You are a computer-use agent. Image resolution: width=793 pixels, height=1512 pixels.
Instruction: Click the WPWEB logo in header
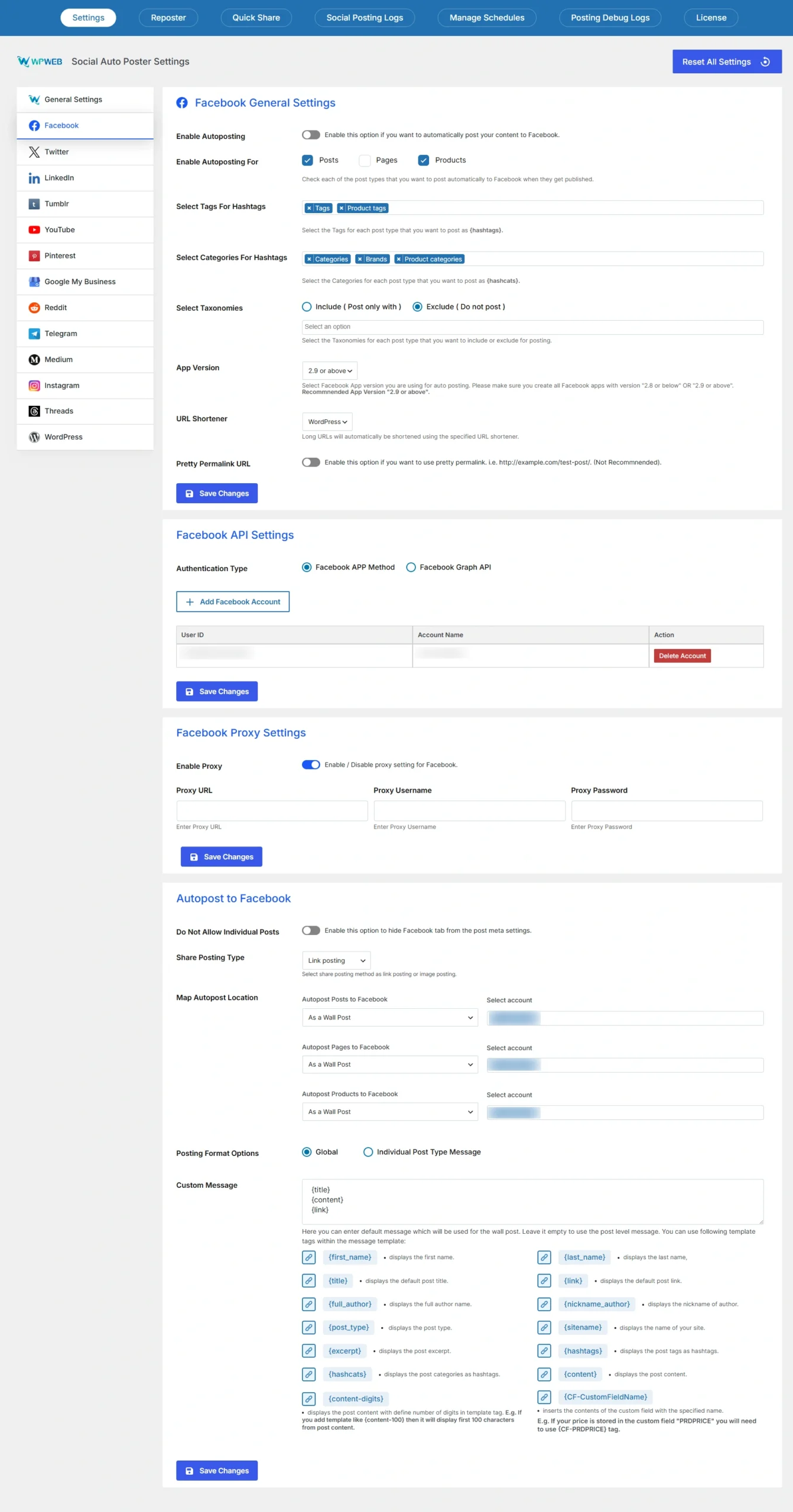point(40,61)
